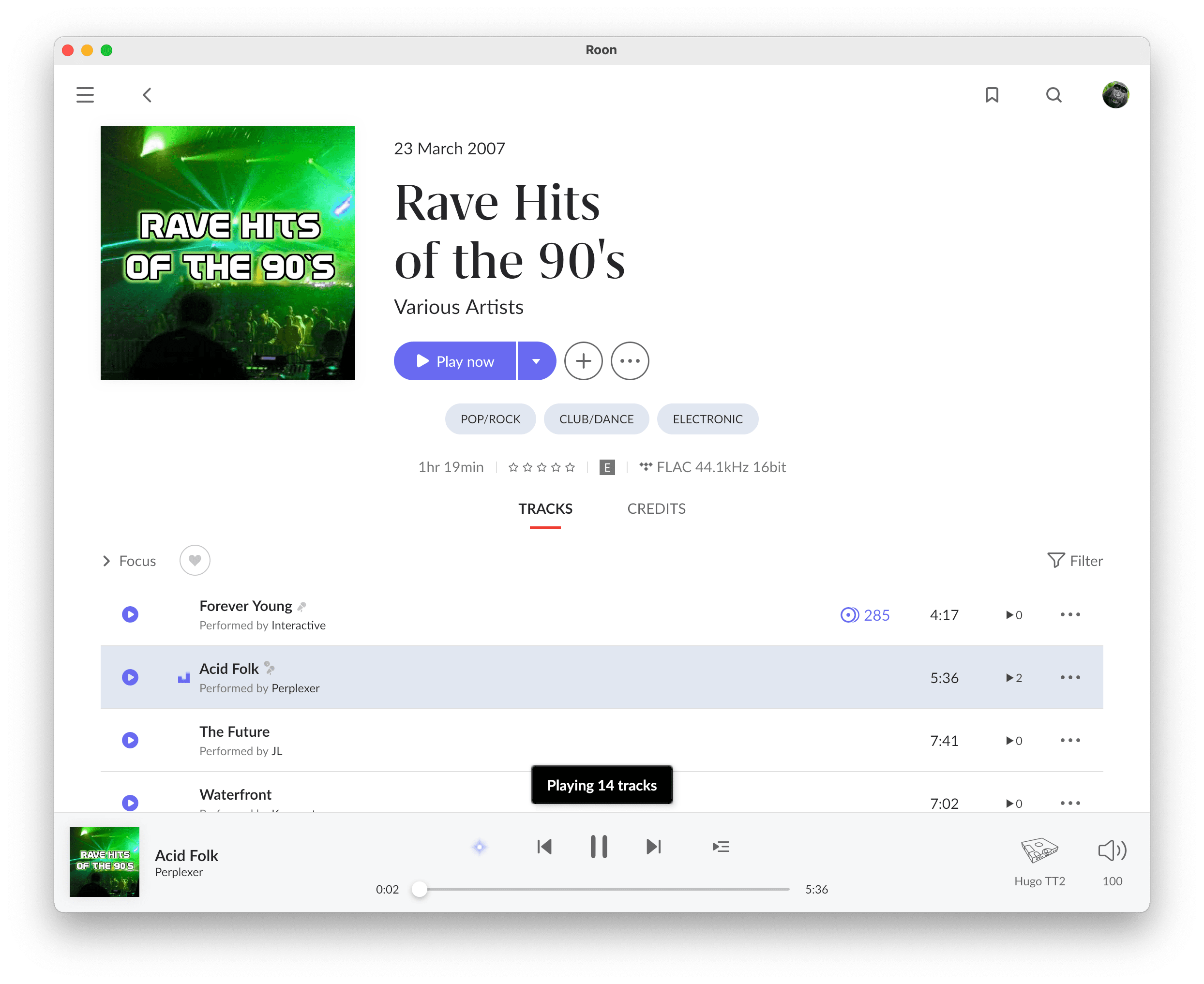Expand the Focus chevron
The height and width of the screenshot is (984, 1204).
[x=106, y=561]
